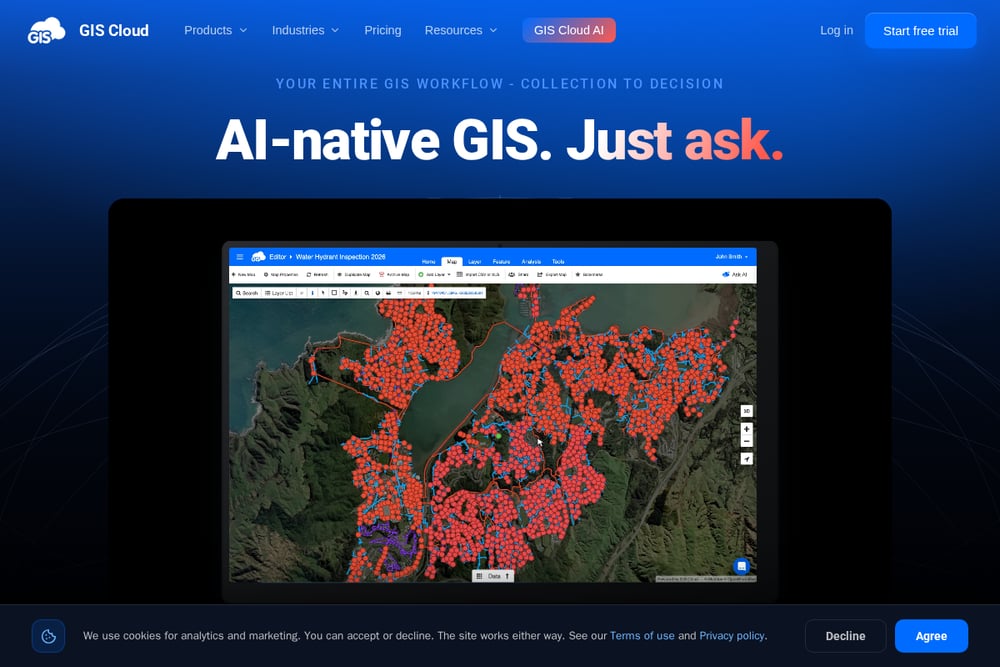Click the GIS Cloud logo icon
Screen dimensions: 1000x667
[46, 30]
